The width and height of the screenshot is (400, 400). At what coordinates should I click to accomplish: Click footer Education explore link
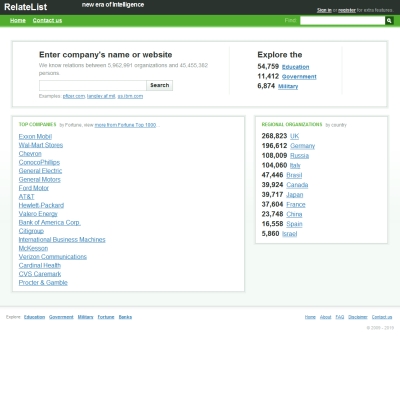(x=34, y=317)
